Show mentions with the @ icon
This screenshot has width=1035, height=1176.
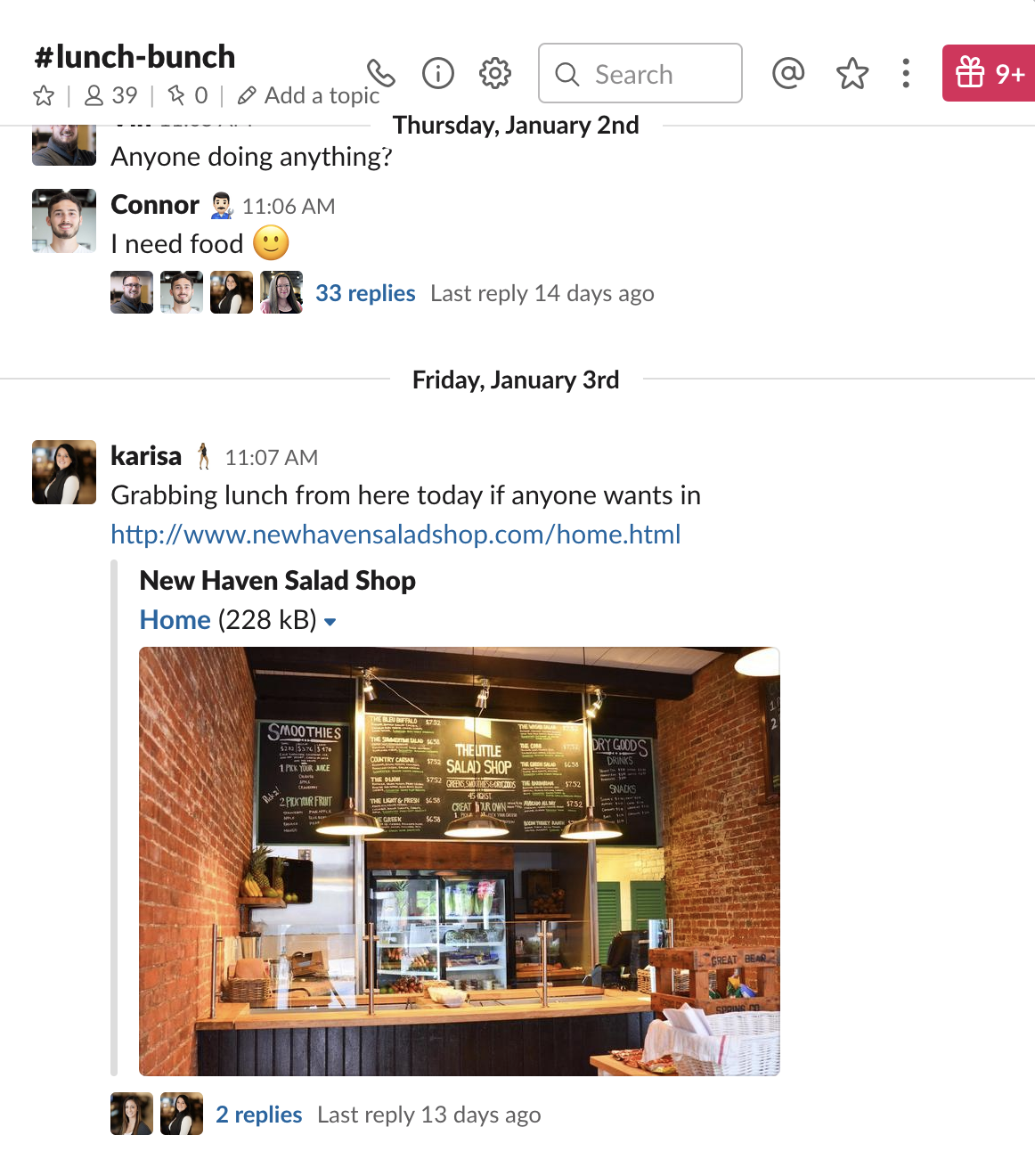pos(788,73)
